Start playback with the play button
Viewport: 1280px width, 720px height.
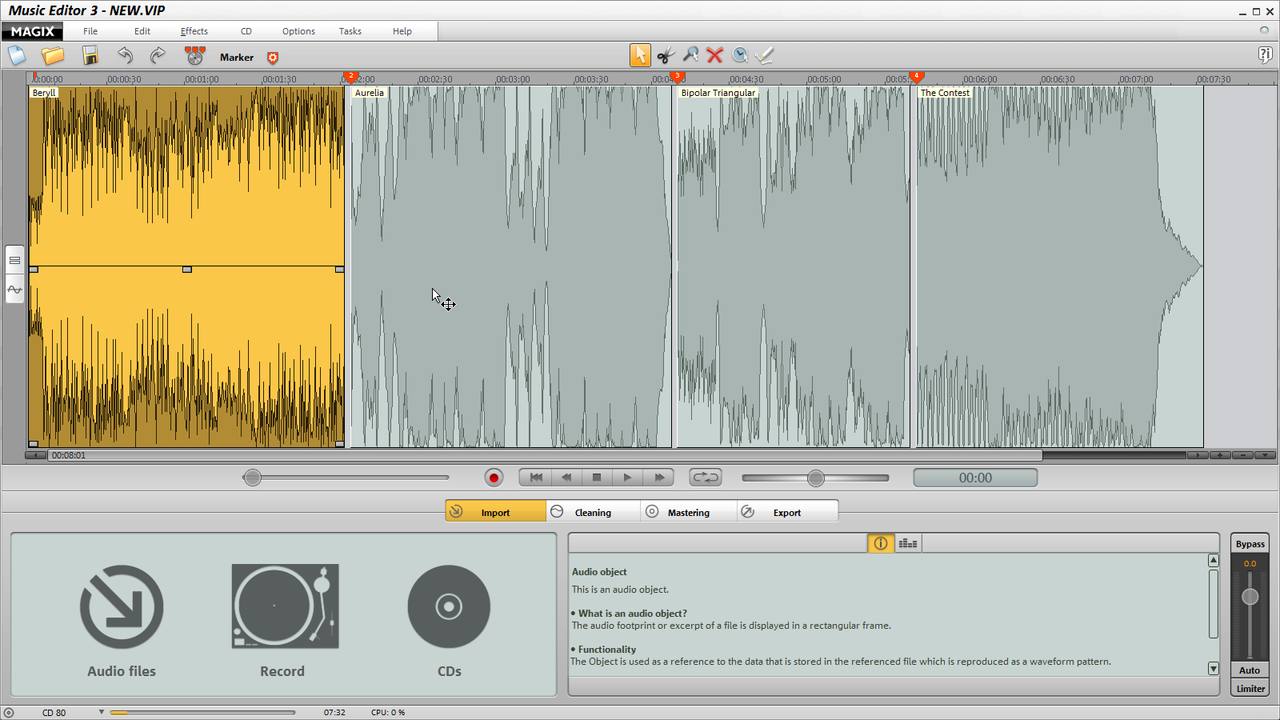coord(628,478)
